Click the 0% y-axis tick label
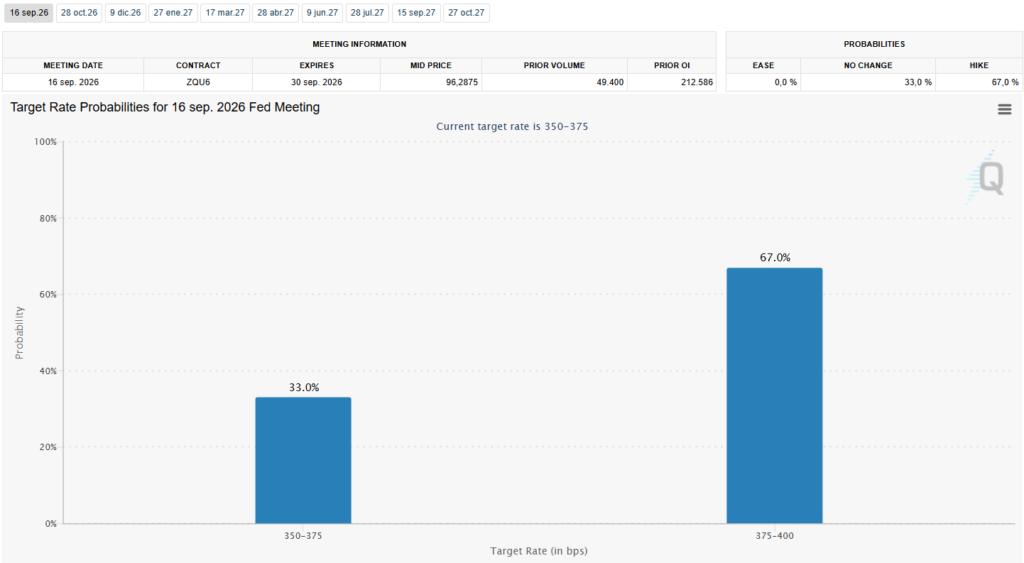This screenshot has width=1024, height=563. 51,524
